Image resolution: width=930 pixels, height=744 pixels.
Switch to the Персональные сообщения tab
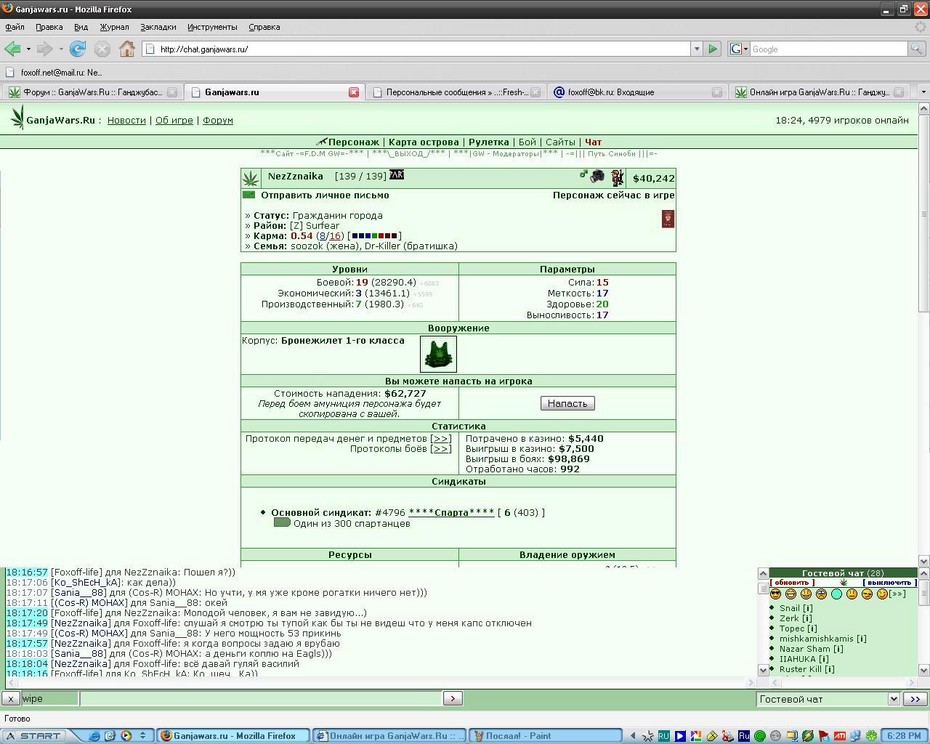[x=456, y=92]
